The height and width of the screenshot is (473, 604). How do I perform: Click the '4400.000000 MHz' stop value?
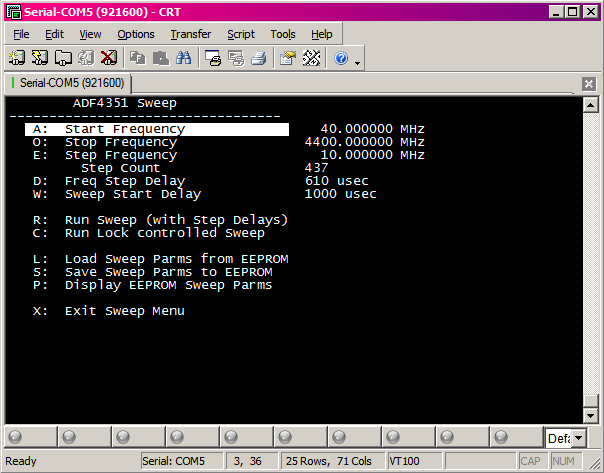pos(364,142)
